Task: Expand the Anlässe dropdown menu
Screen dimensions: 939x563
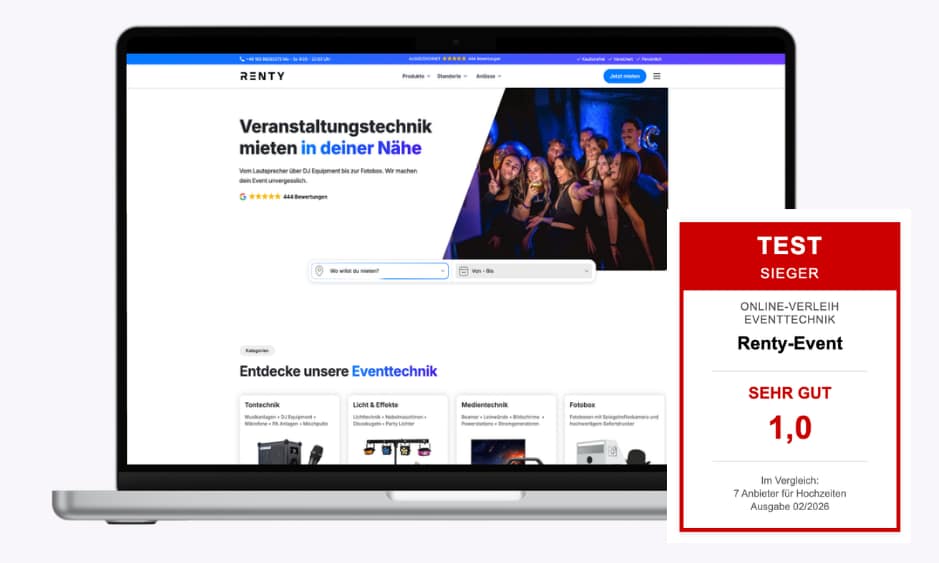Action: [488, 76]
